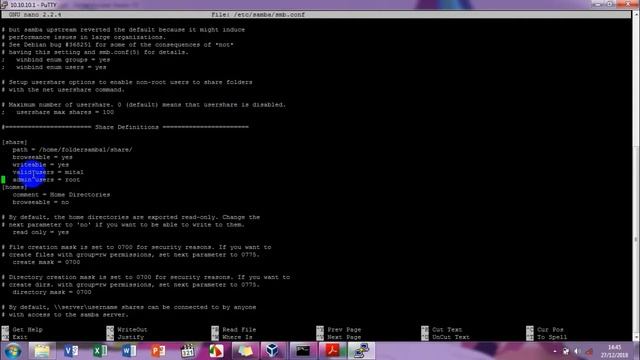
Task: Click the writeable = yes line
Action: coord(40,164)
